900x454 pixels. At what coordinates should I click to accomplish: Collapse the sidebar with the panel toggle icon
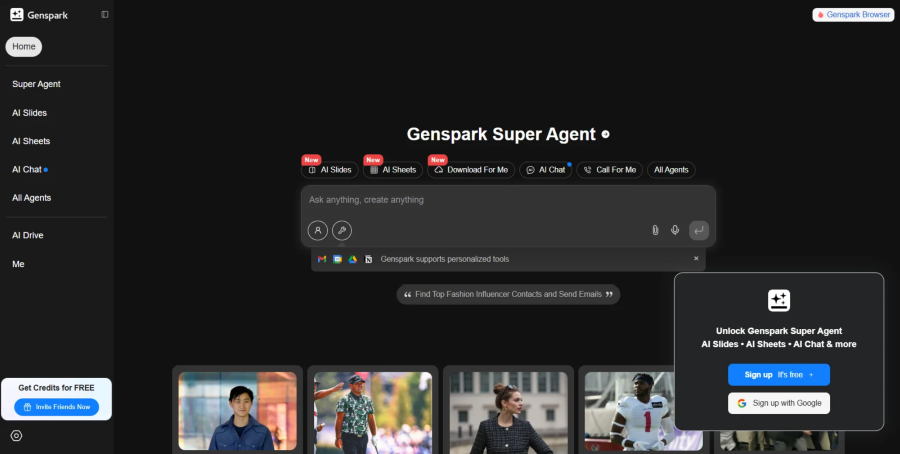point(104,14)
